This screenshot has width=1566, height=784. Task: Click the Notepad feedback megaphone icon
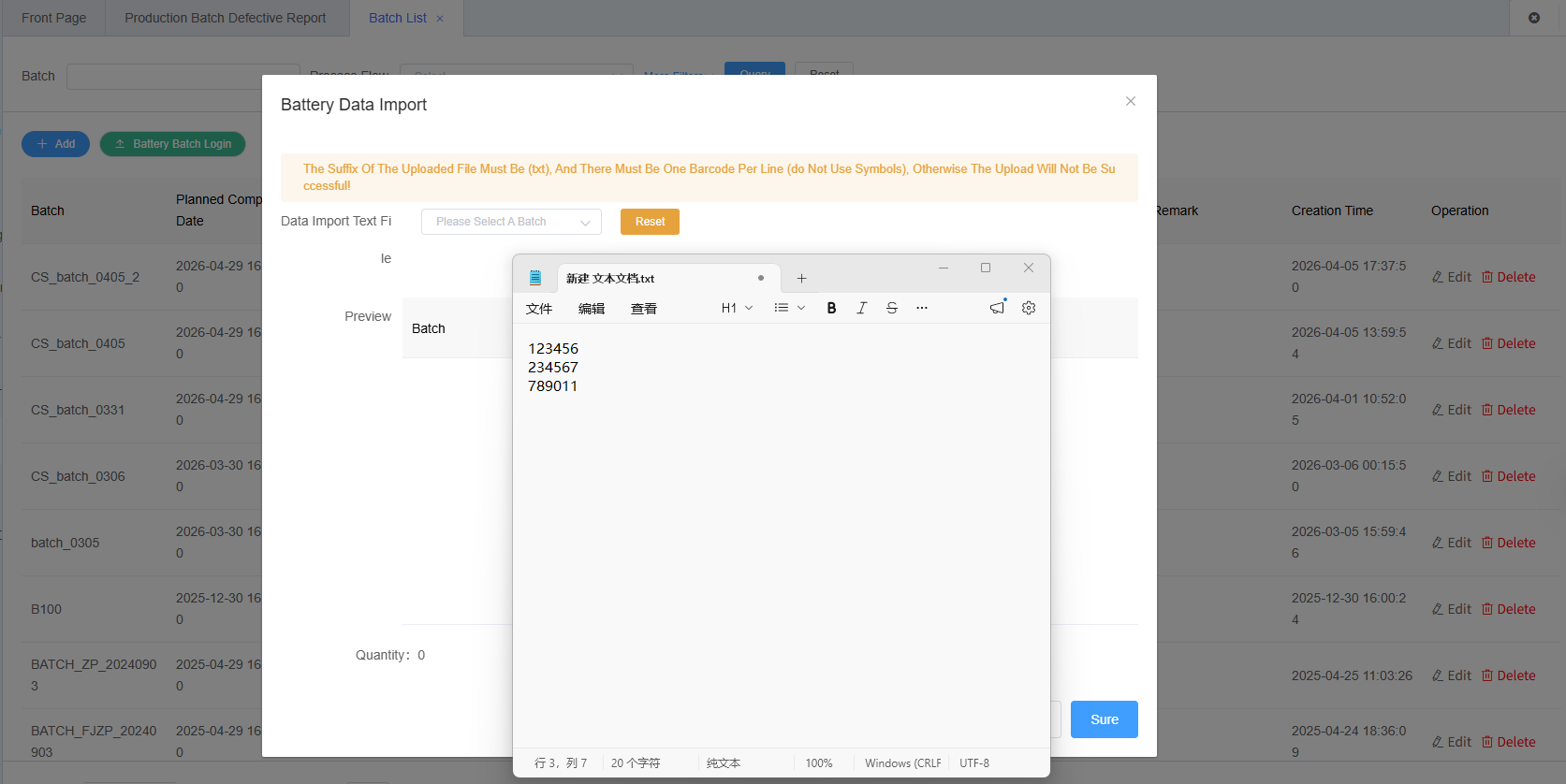coord(998,308)
